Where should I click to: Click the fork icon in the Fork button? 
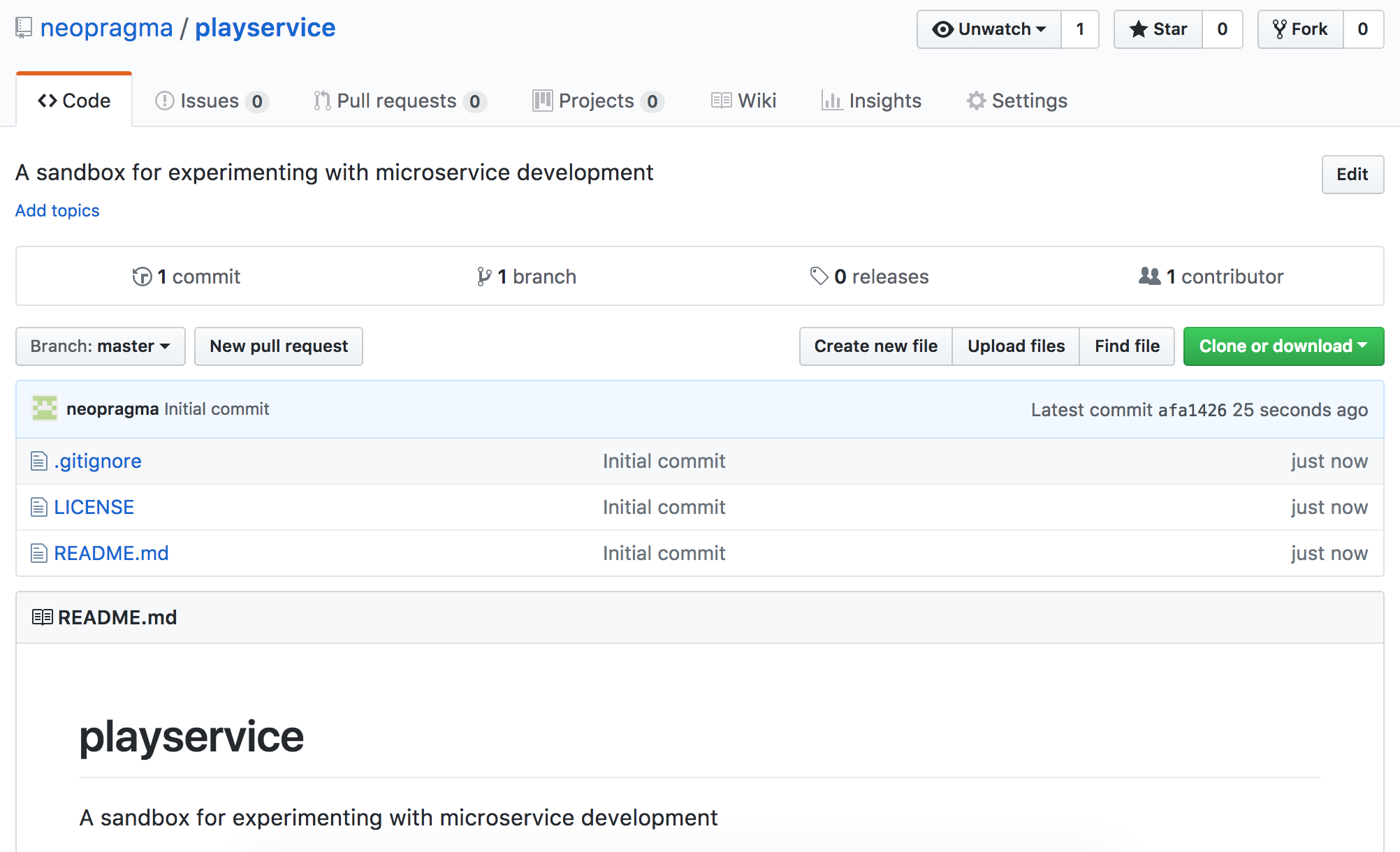point(1280,29)
